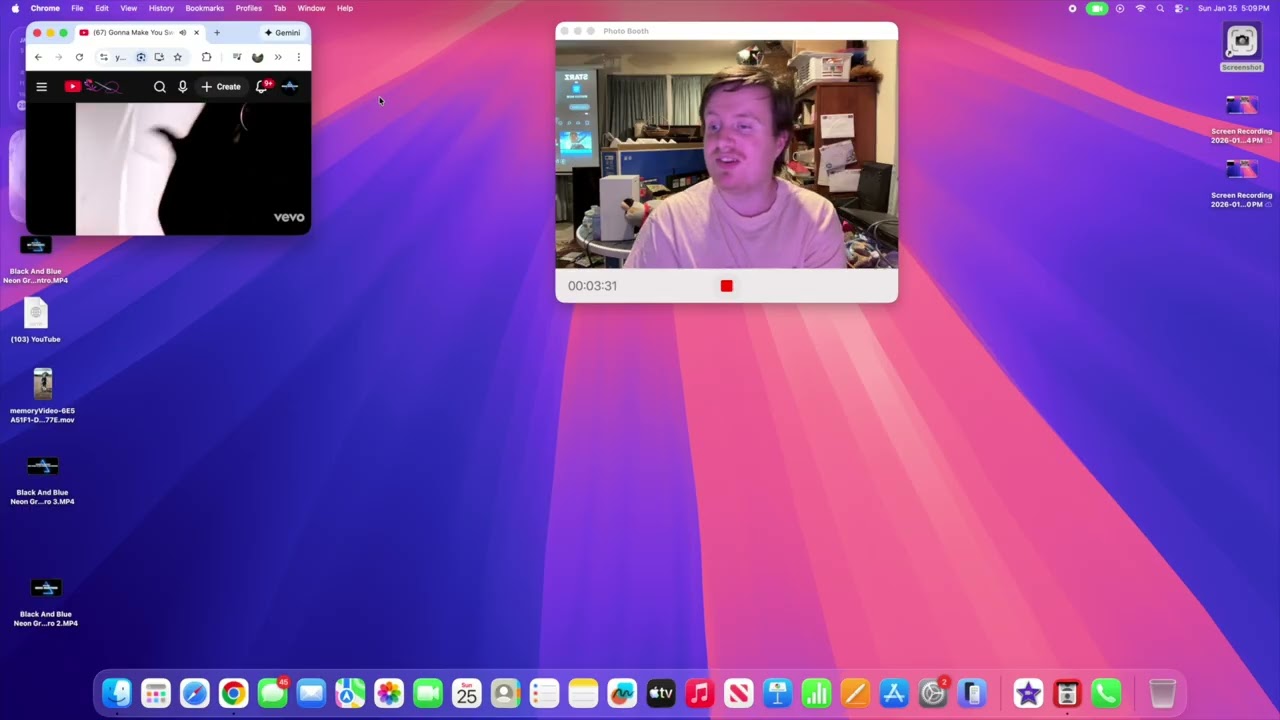Viewport: 1280px width, 720px height.
Task: Reload the YouTube page
Action: pos(79,57)
